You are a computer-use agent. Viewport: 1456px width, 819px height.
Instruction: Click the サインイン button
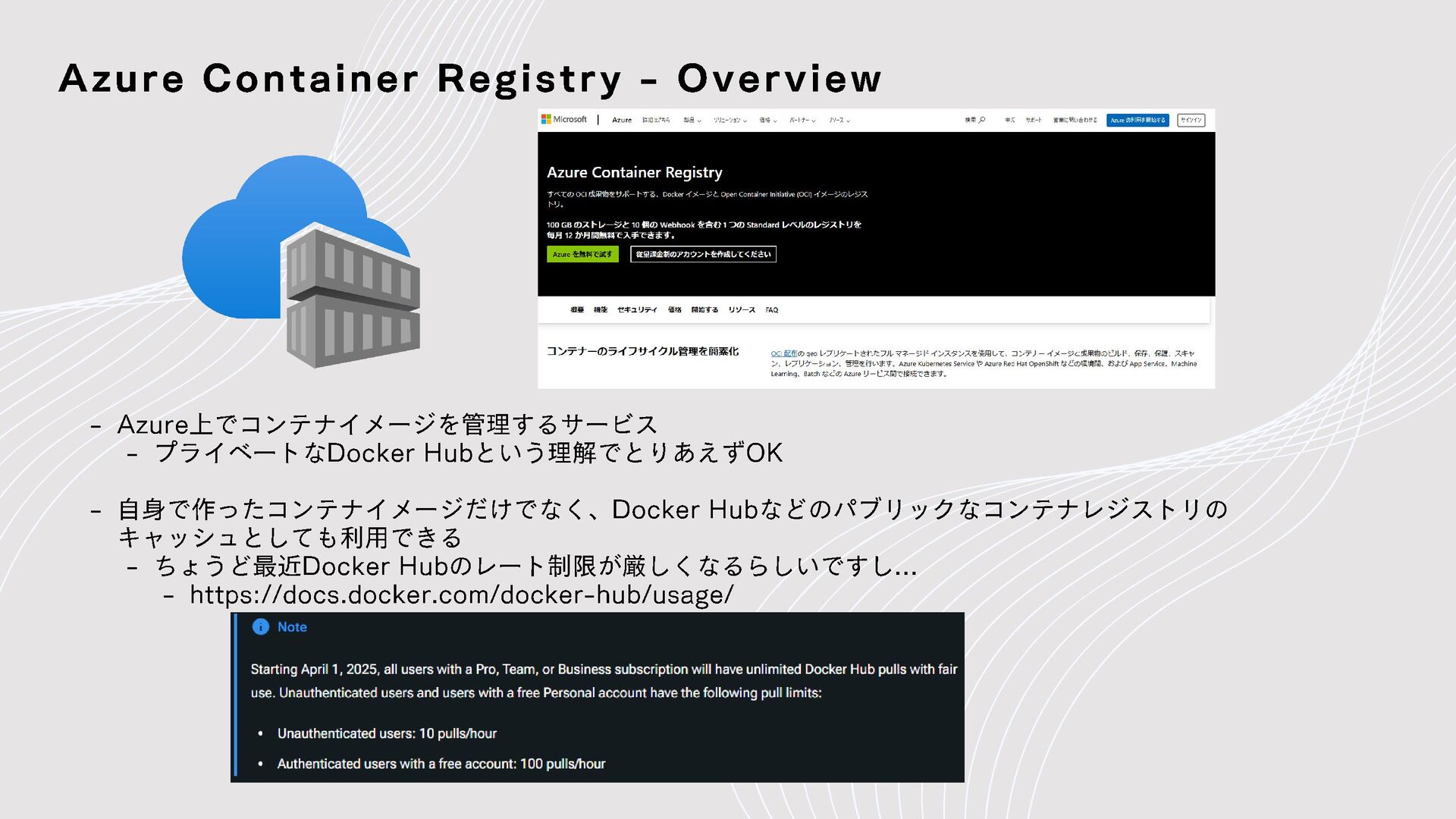click(x=1191, y=121)
